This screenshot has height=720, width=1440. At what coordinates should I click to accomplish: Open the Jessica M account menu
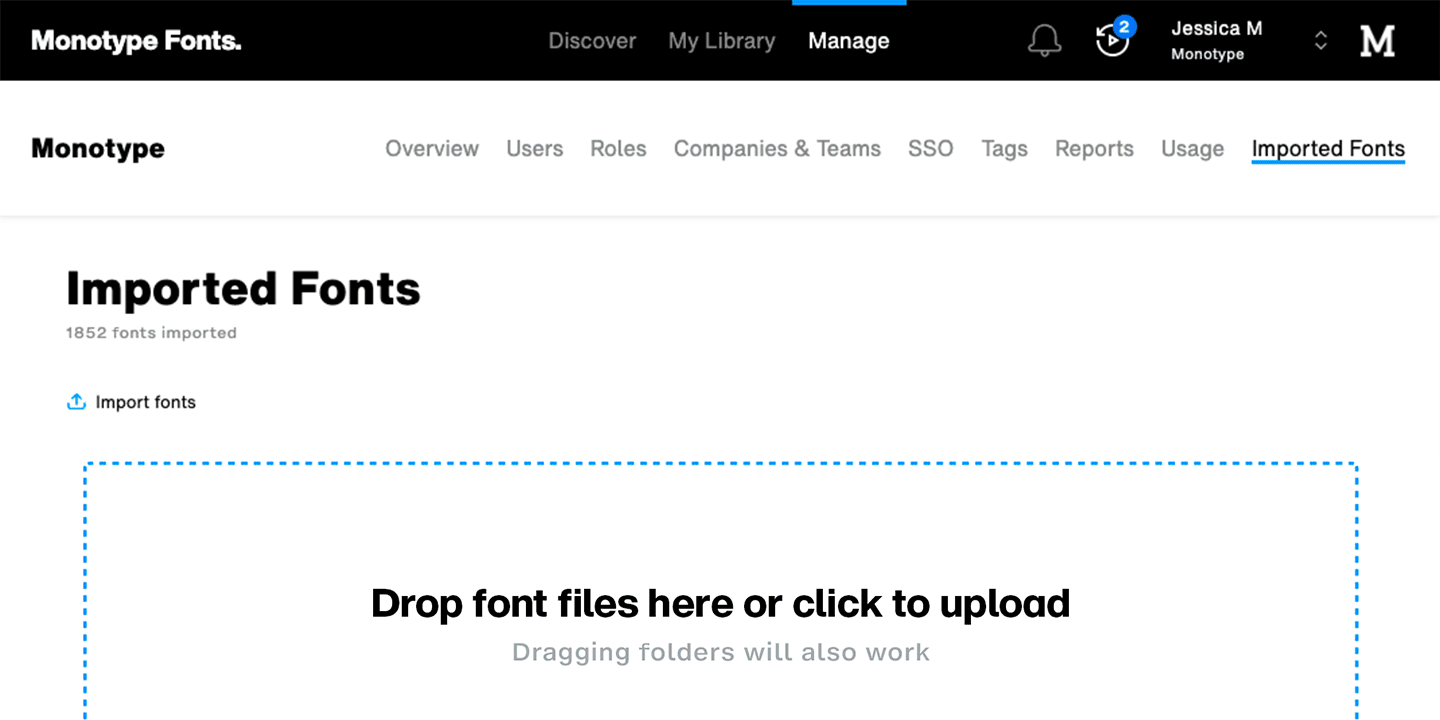click(1216, 40)
